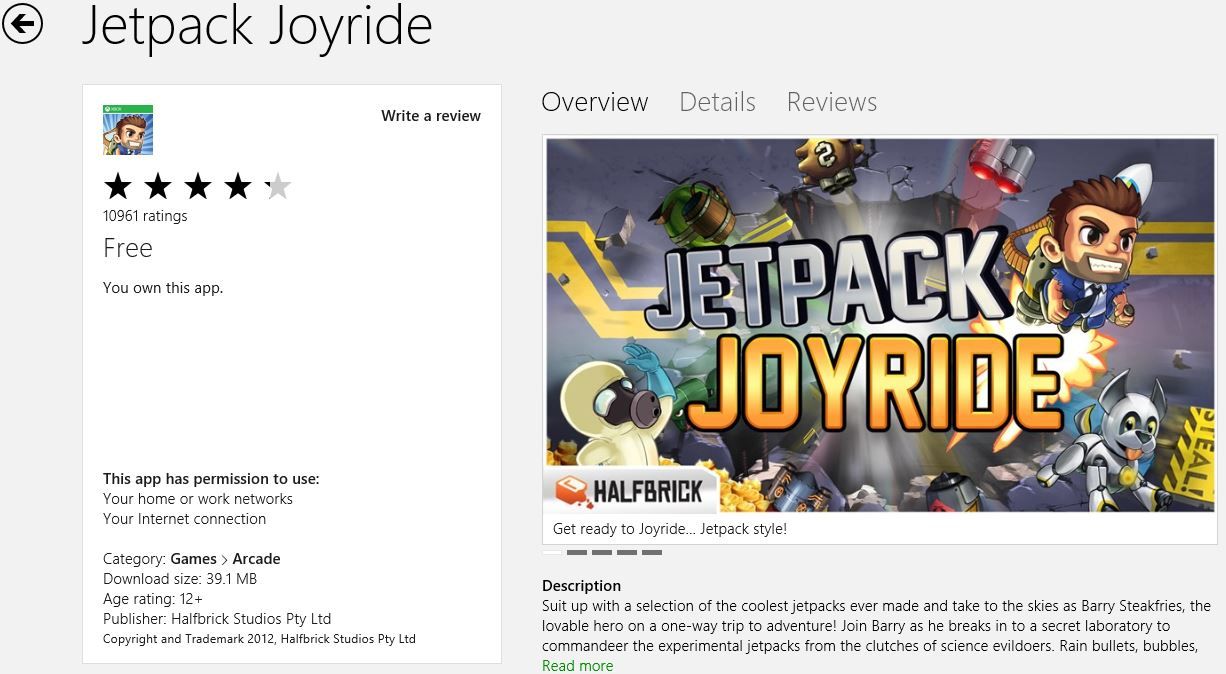Jump to the fifth screenshot page indicator
Screen dimensions: 1226x674
tap(652, 552)
